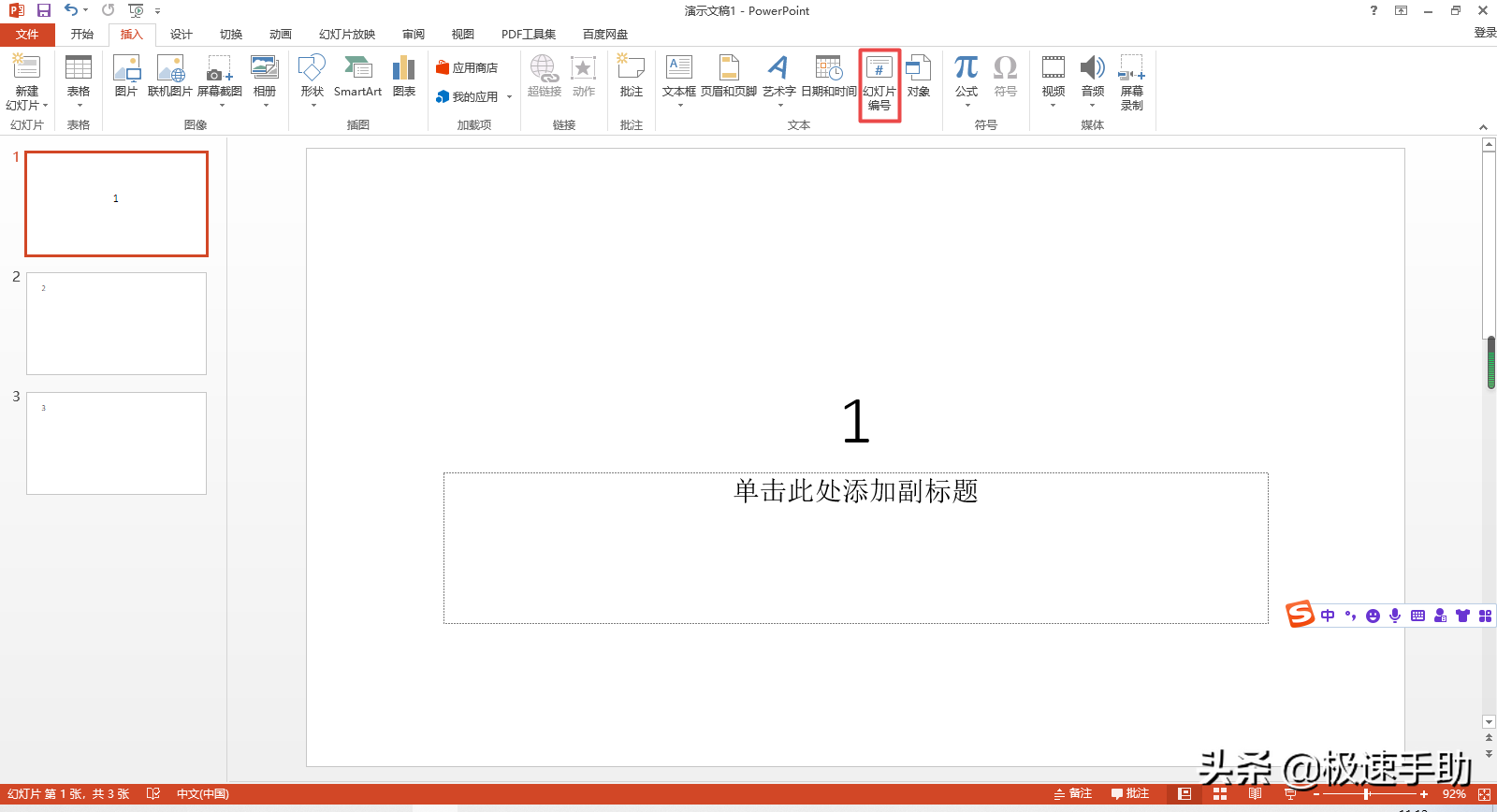Click the zoom slider handle

tap(1367, 793)
